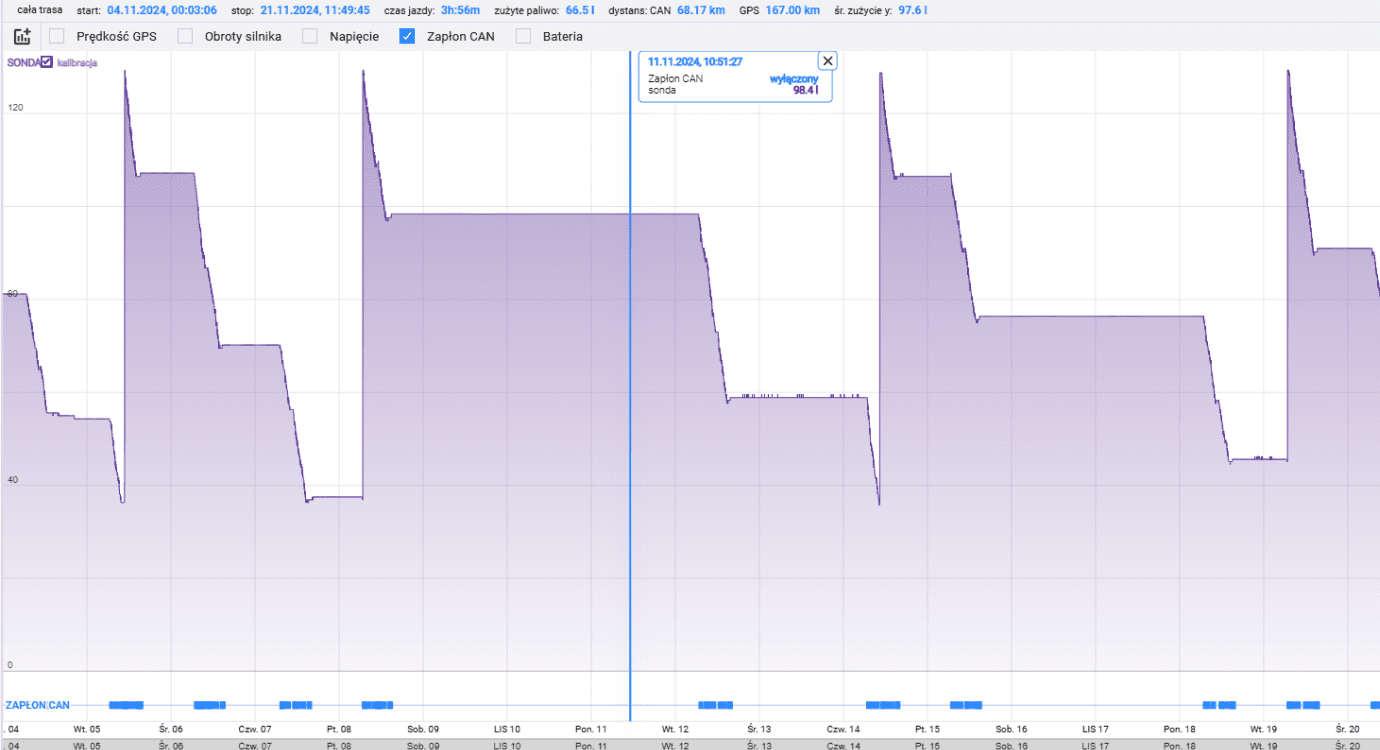Click the czas jazdy value 3h:56m
The image size is (1380, 750).
[x=460, y=9]
